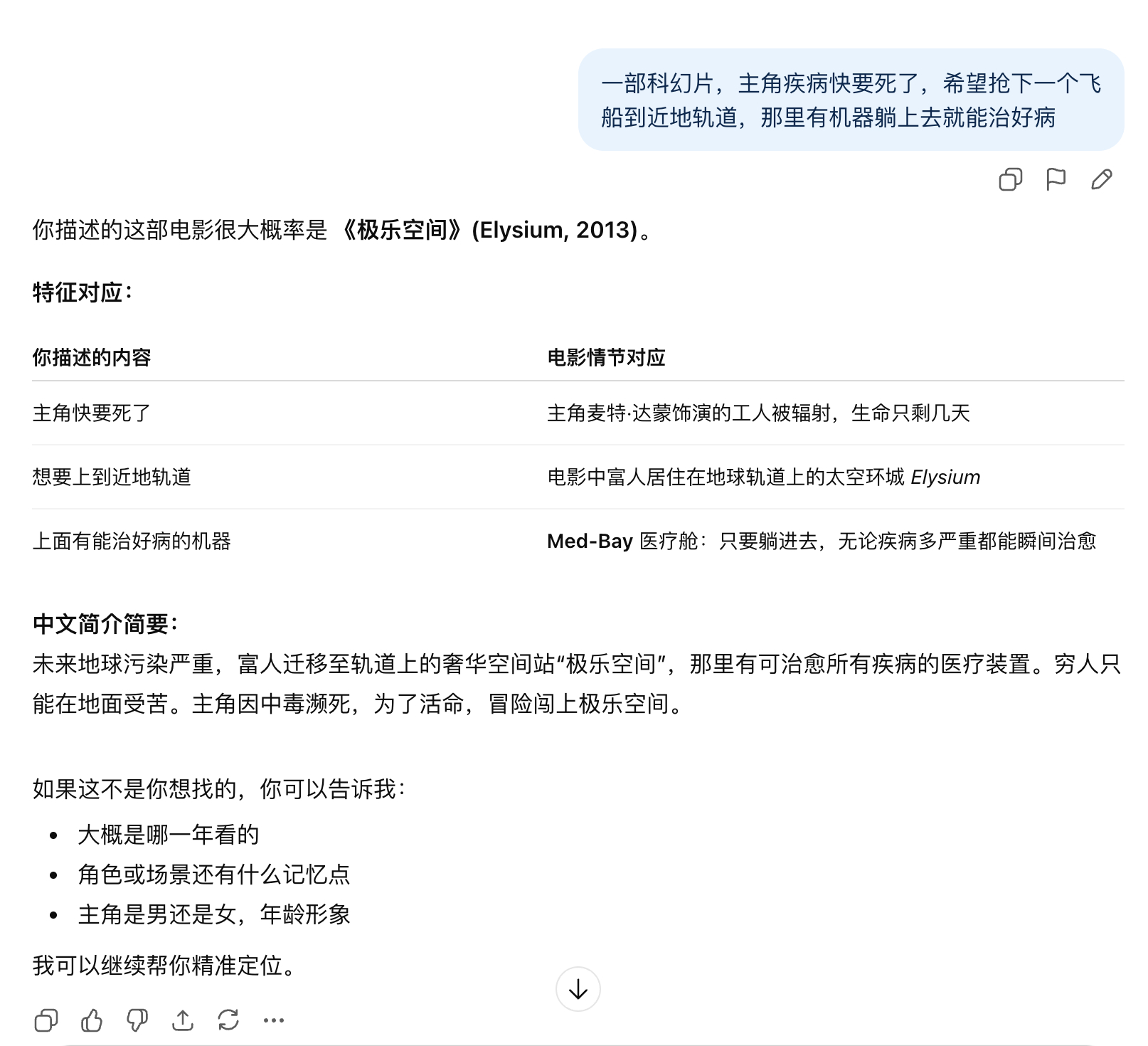
Task: Click the bullet 角色或场景还有什么记忆点
Action: point(213,874)
